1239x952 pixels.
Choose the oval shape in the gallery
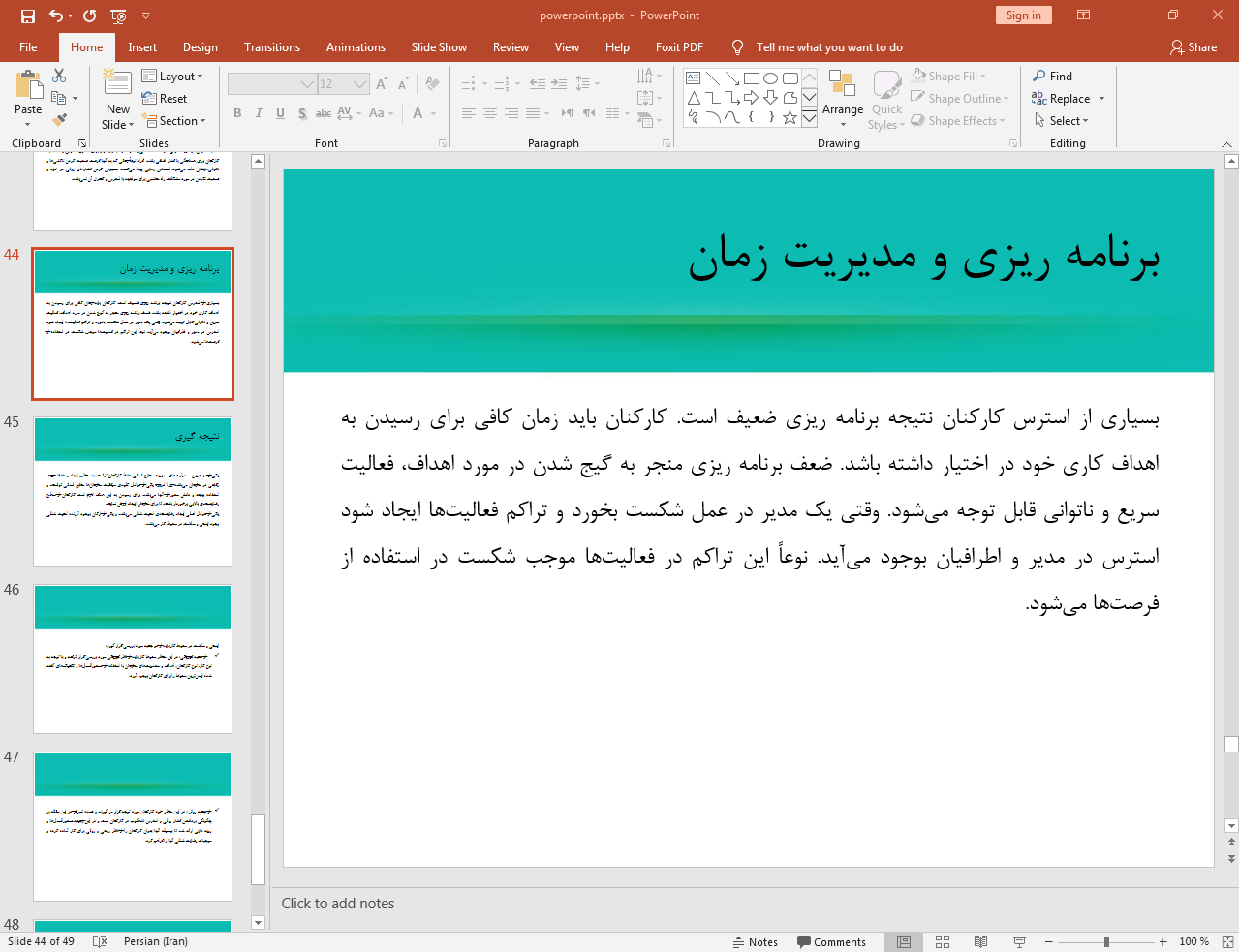771,78
